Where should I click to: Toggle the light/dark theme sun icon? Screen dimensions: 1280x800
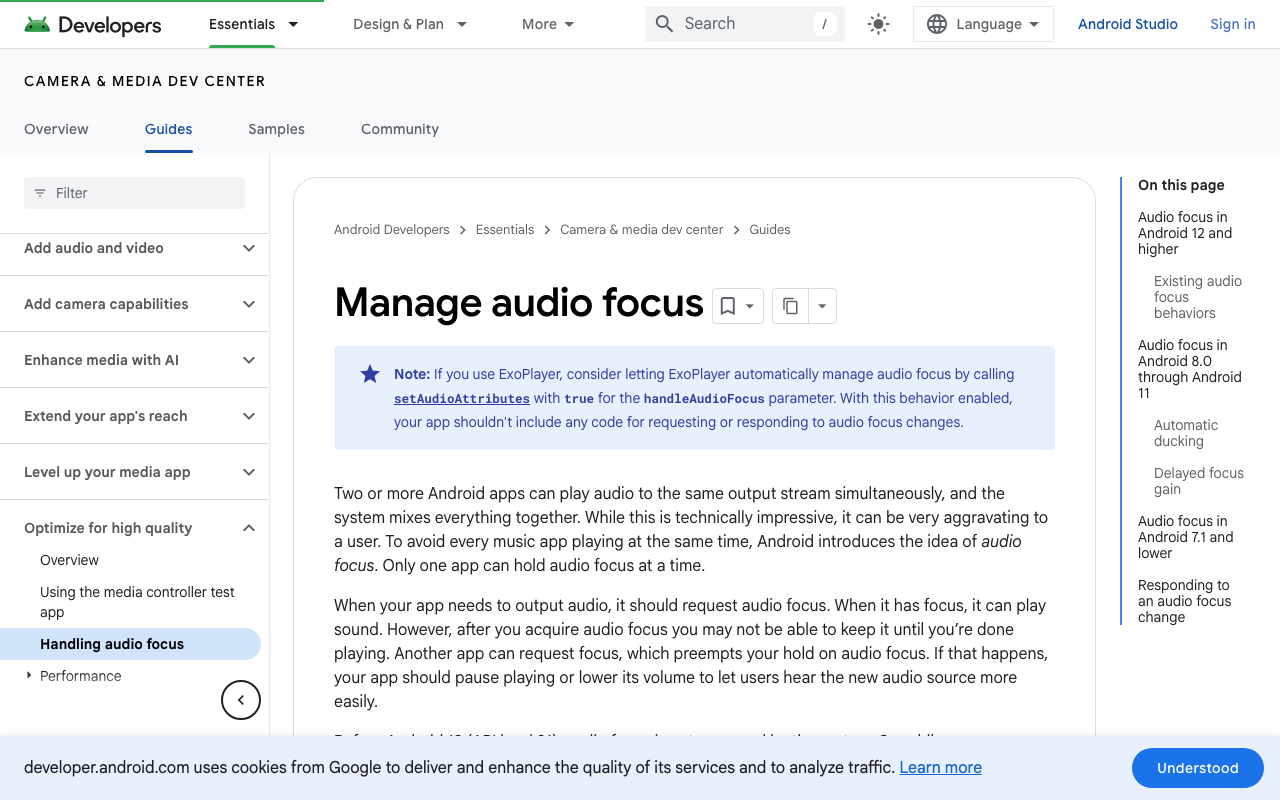(878, 24)
